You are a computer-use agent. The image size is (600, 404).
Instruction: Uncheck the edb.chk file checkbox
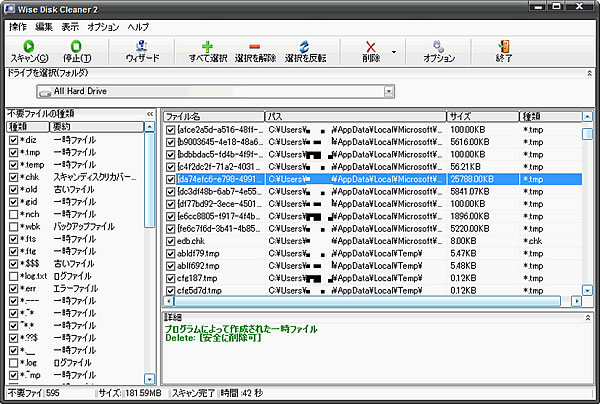(x=171, y=241)
